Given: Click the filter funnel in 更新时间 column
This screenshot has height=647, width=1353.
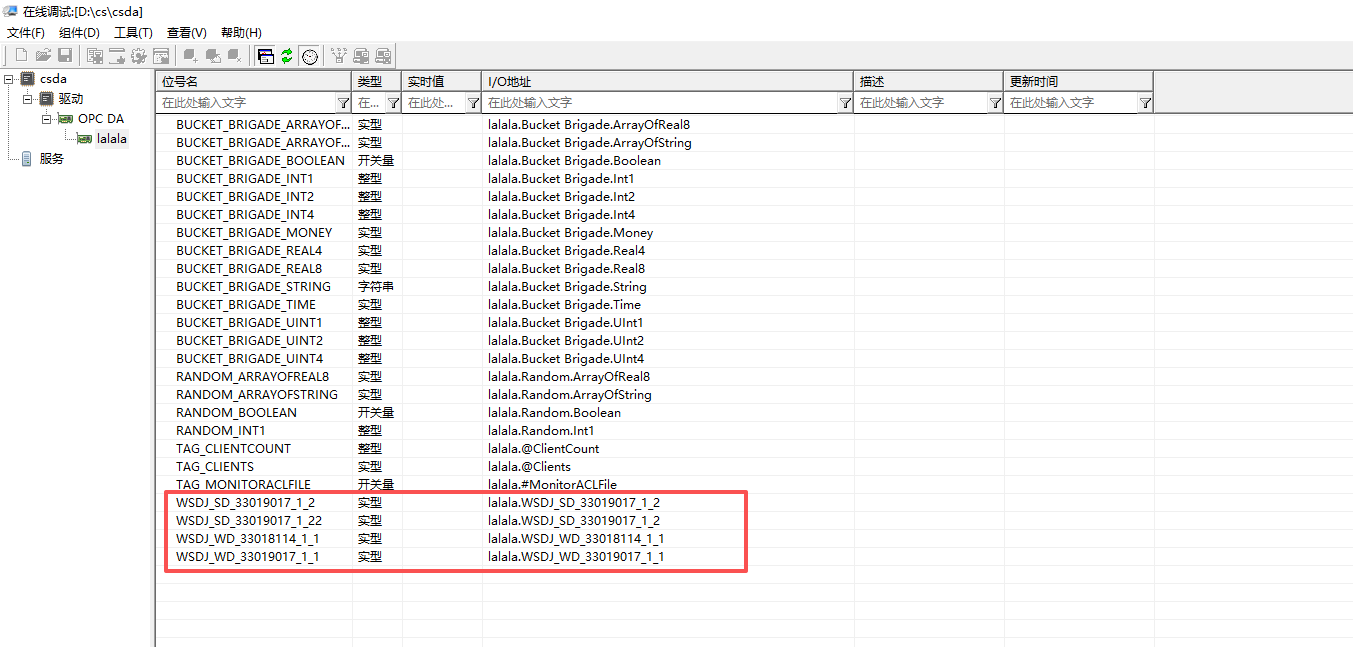Looking at the screenshot, I should click(1145, 103).
